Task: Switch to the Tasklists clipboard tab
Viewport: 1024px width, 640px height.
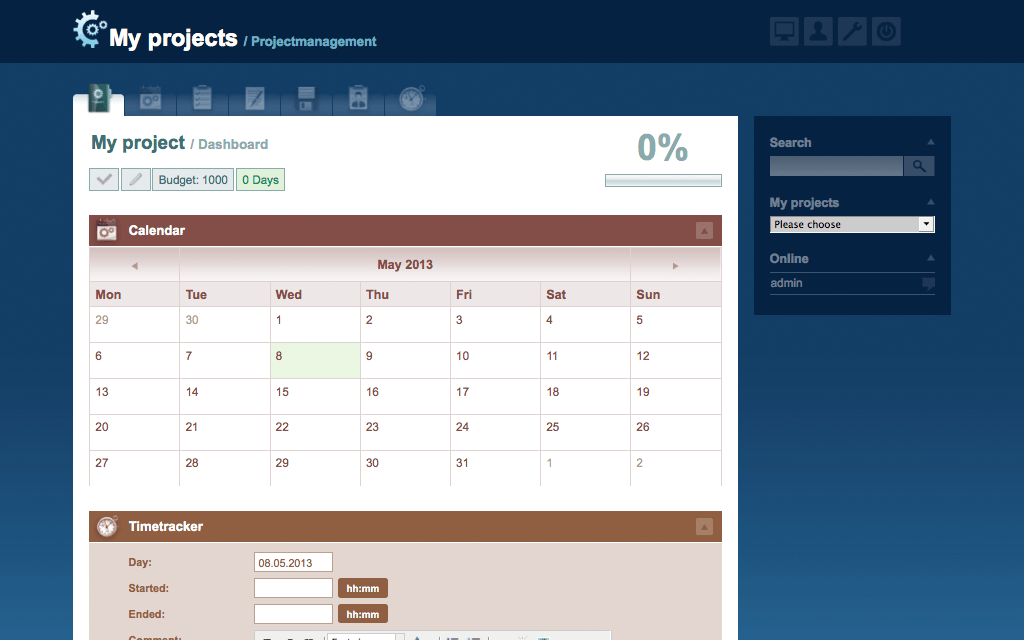Action: [203, 98]
